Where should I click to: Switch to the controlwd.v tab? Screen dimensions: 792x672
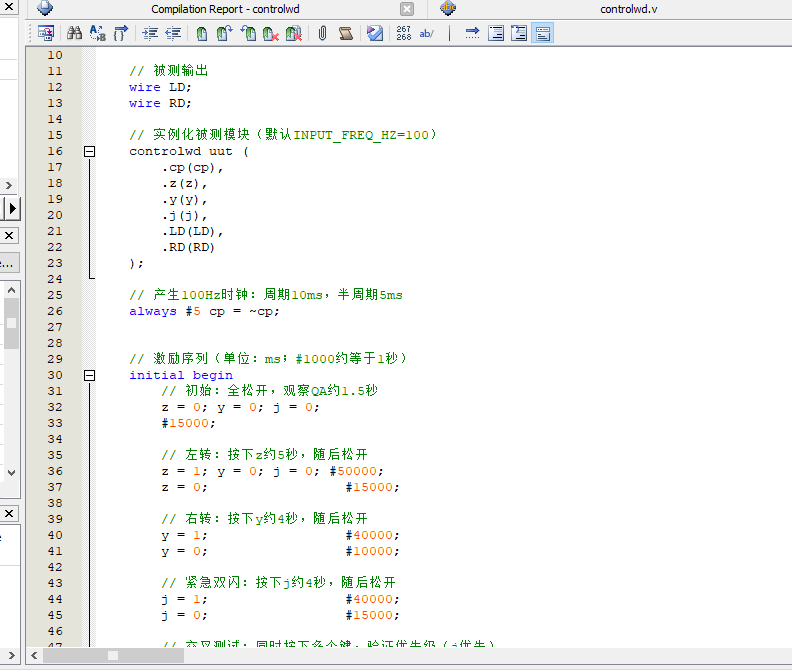point(628,9)
